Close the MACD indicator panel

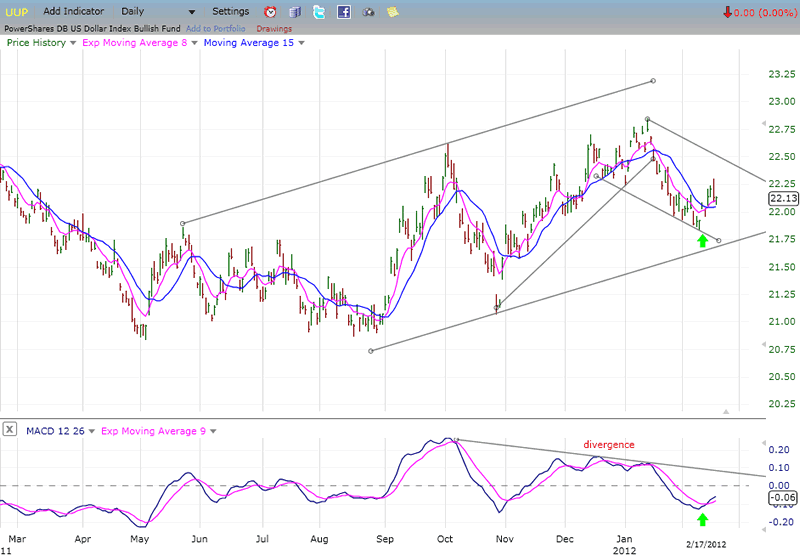click(10, 430)
